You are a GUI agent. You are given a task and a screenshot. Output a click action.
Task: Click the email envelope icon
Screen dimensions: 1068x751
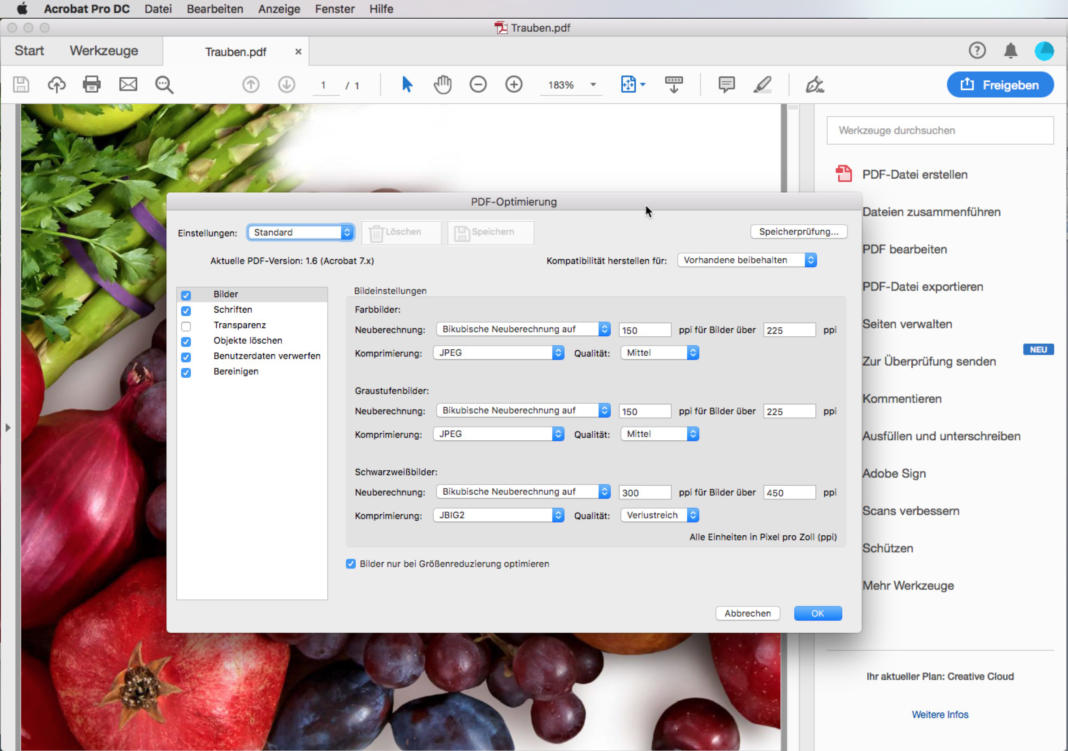pyautogui.click(x=128, y=85)
